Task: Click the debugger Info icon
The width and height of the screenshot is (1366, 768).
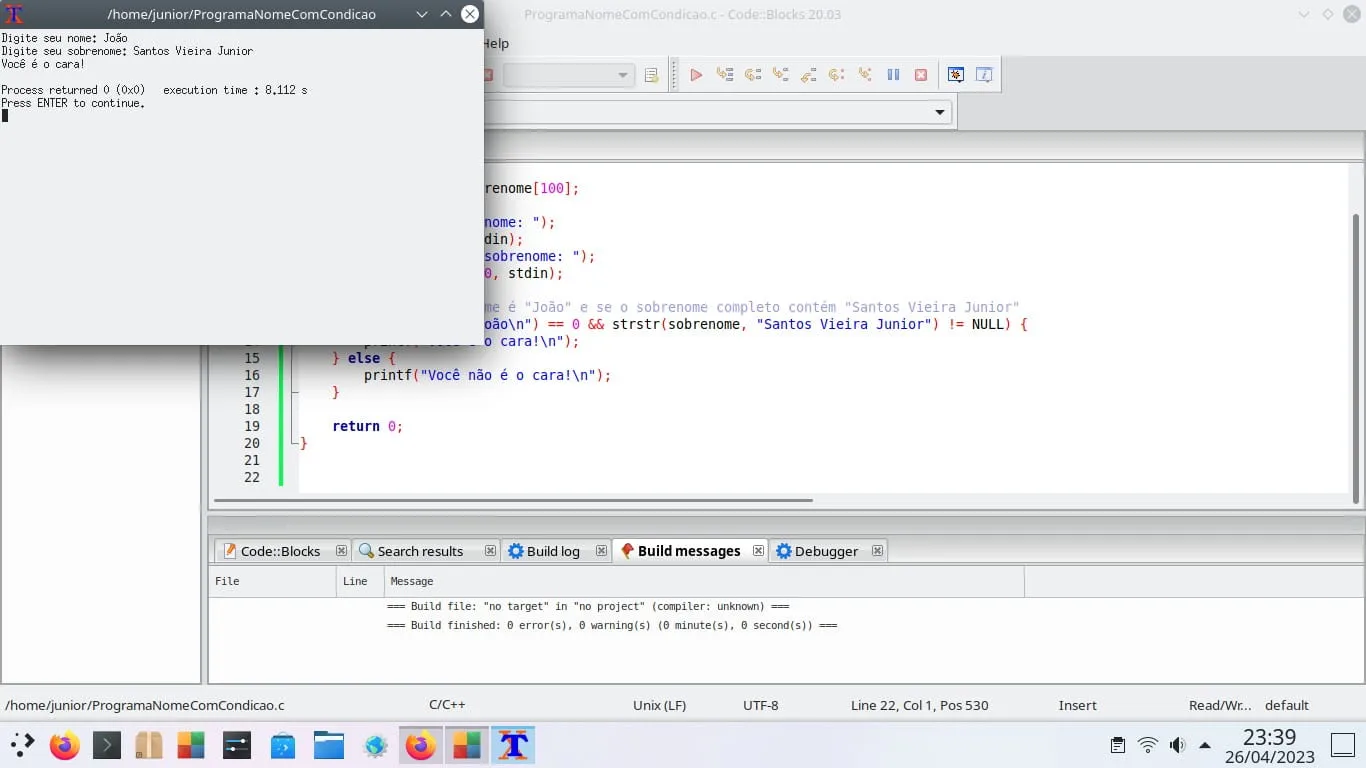Action: tap(984, 75)
